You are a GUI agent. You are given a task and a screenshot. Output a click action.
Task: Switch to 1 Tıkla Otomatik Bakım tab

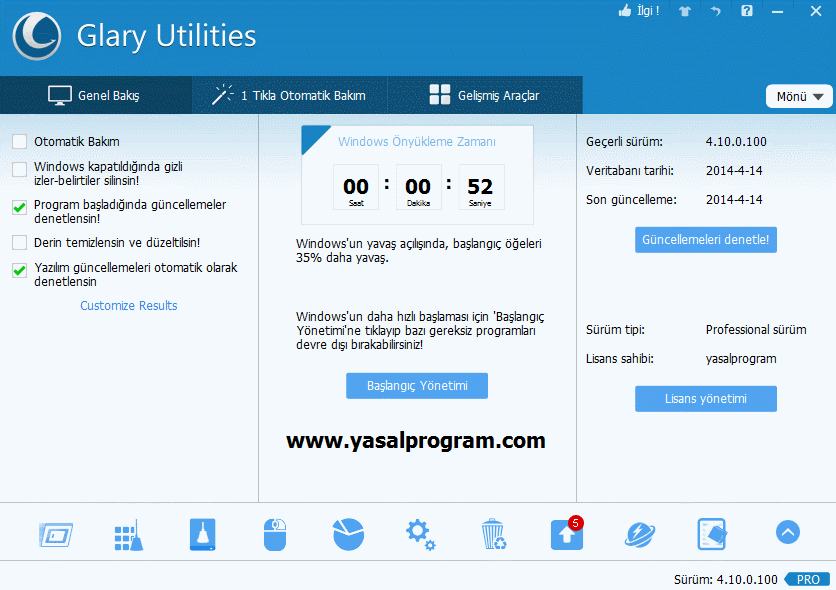(289, 96)
